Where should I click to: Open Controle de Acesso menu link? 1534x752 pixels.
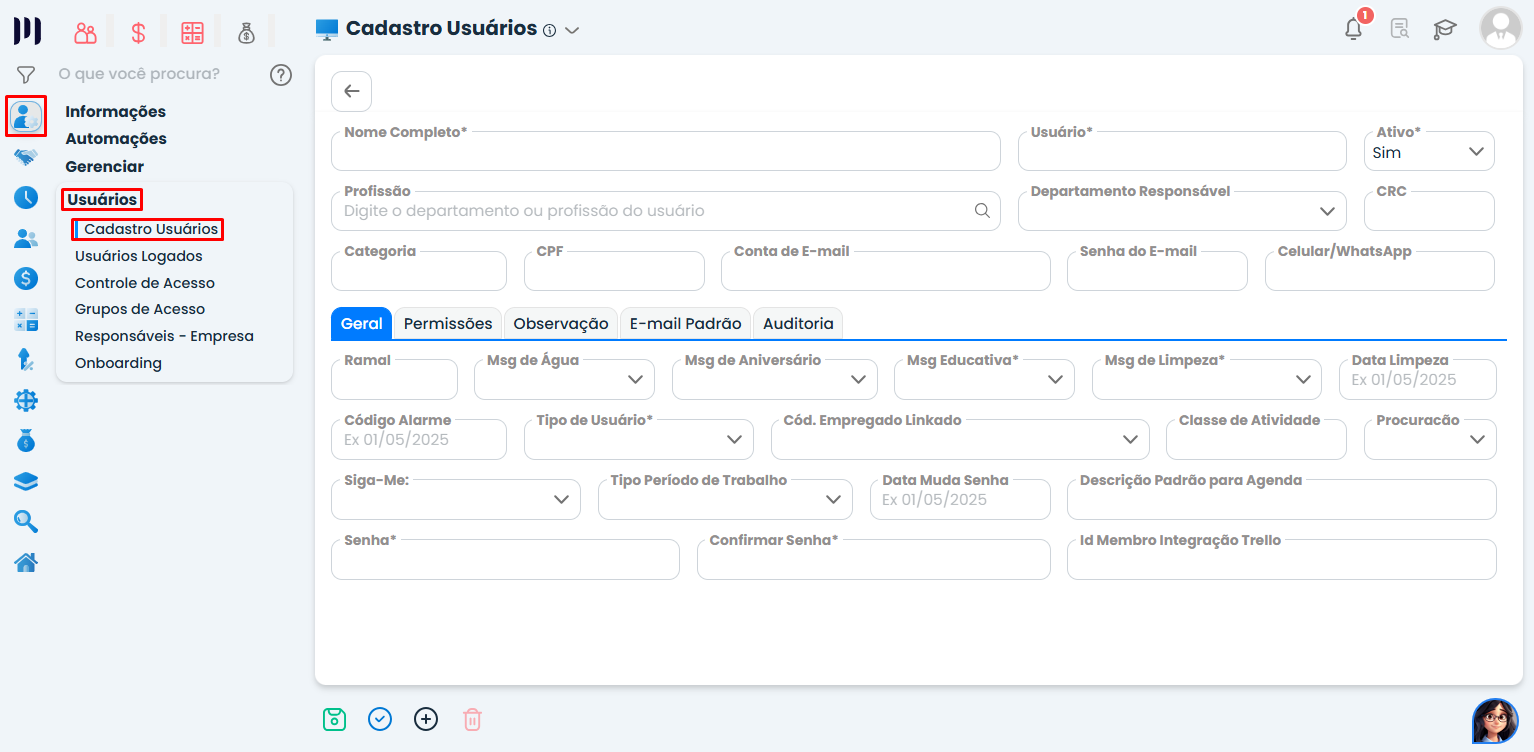tap(145, 283)
